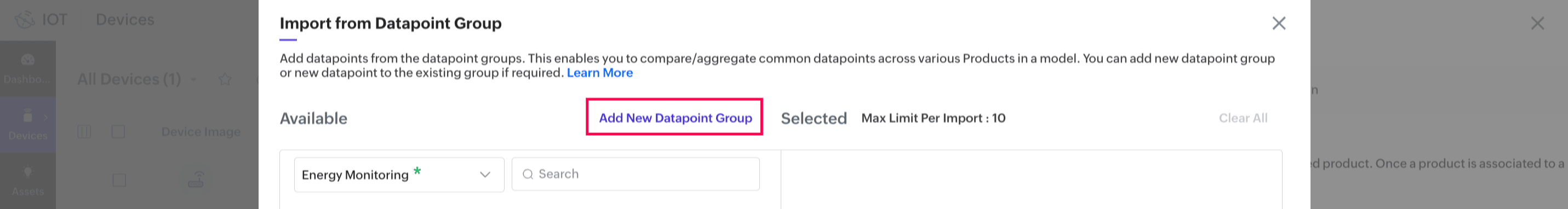Viewport: 1568px width, 209px height.
Task: Close the Import from Datapoint Group dialog
Action: tap(1279, 23)
